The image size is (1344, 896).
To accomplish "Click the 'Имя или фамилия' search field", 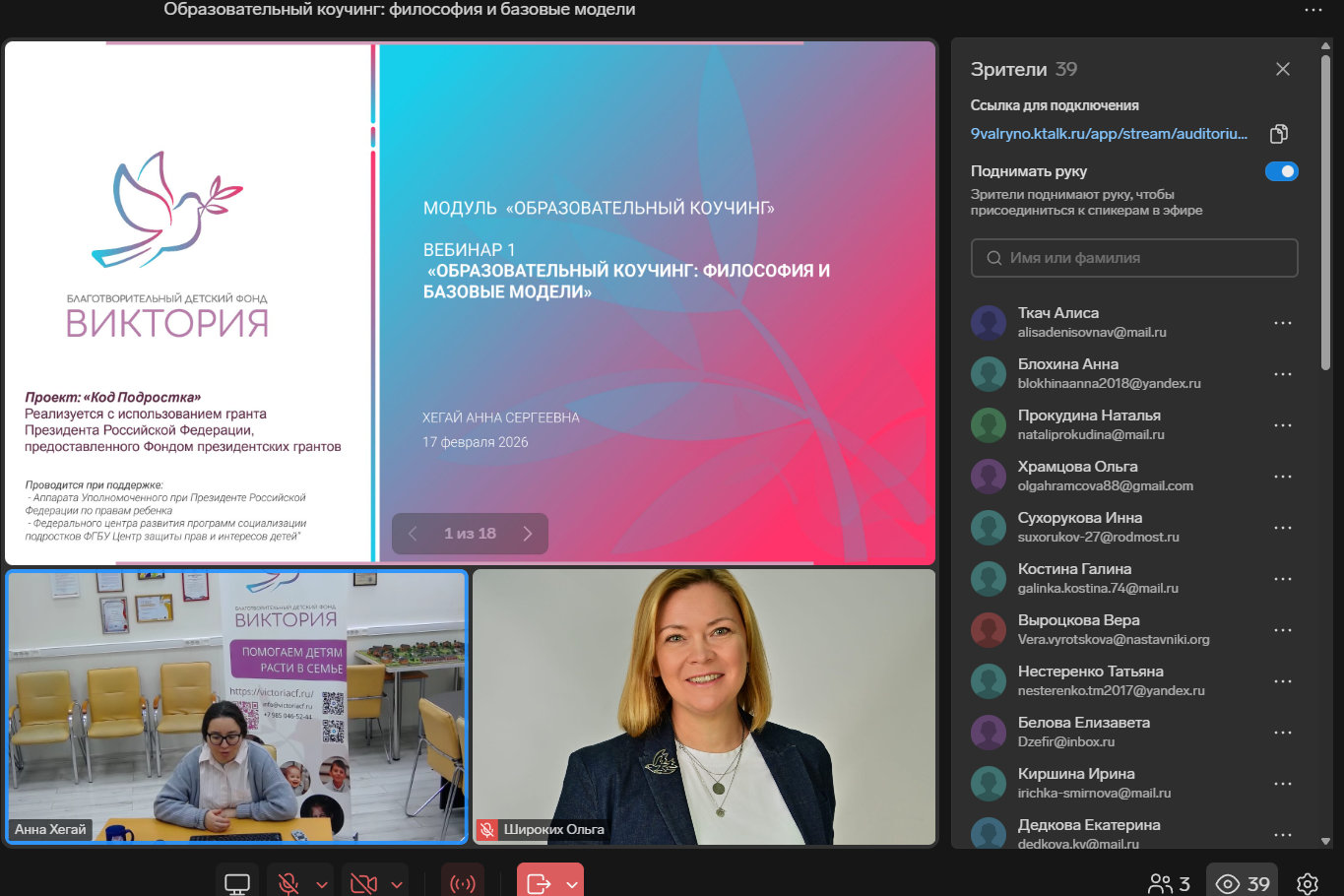I will coord(1134,258).
